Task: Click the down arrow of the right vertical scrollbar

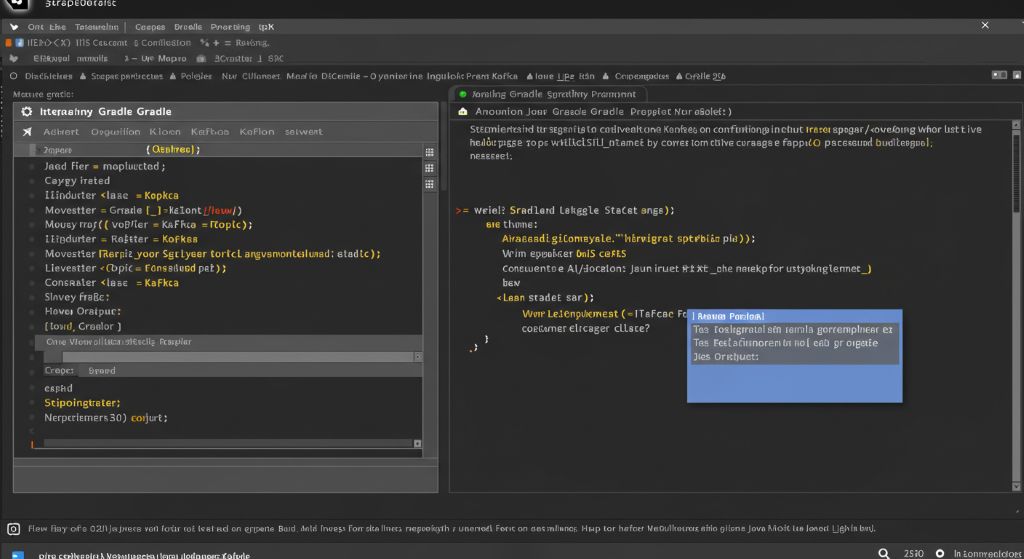Action: point(1016,487)
